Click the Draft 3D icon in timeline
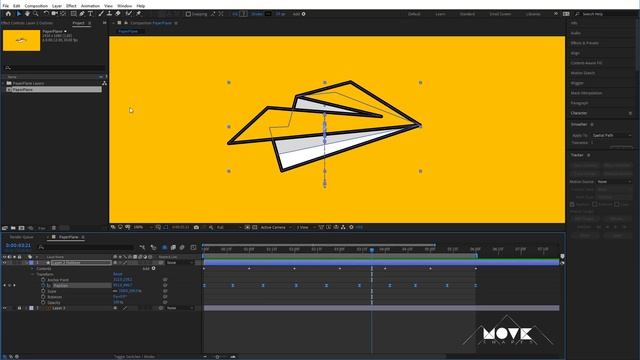Image resolution: width=640 pixels, height=360 pixels. [x=153, y=247]
